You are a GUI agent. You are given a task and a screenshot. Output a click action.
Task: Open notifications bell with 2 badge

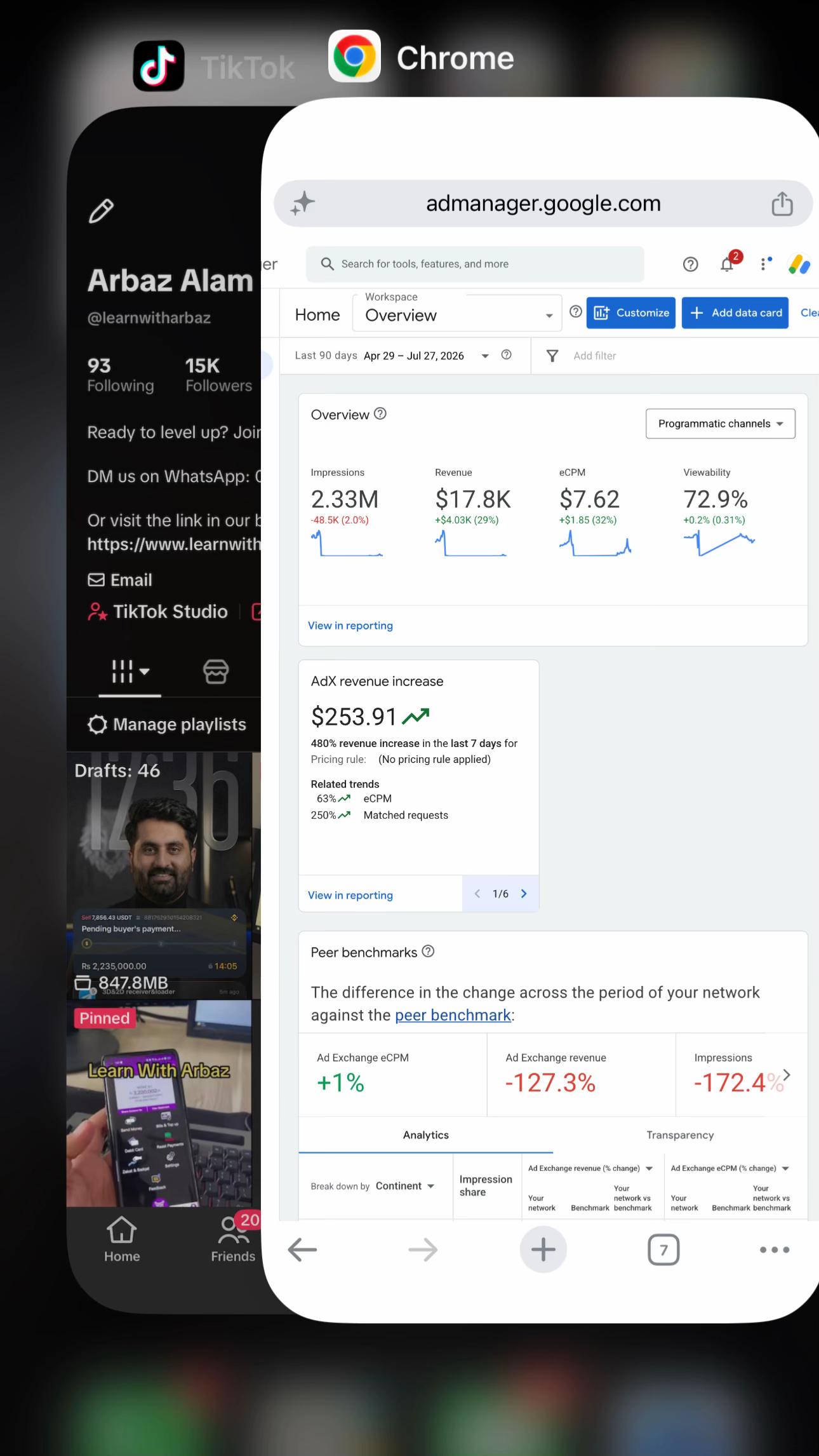[728, 263]
